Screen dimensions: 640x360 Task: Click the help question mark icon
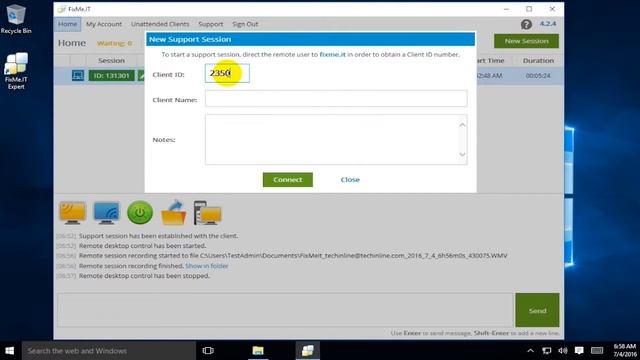click(x=526, y=24)
